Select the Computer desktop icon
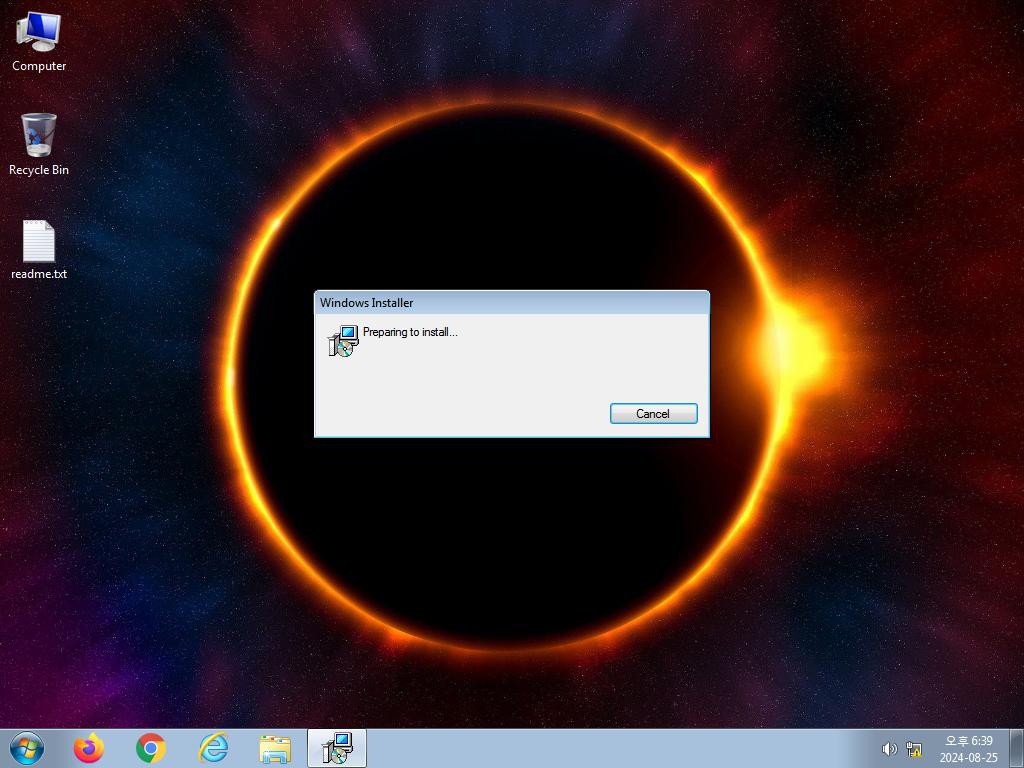 coord(39,41)
